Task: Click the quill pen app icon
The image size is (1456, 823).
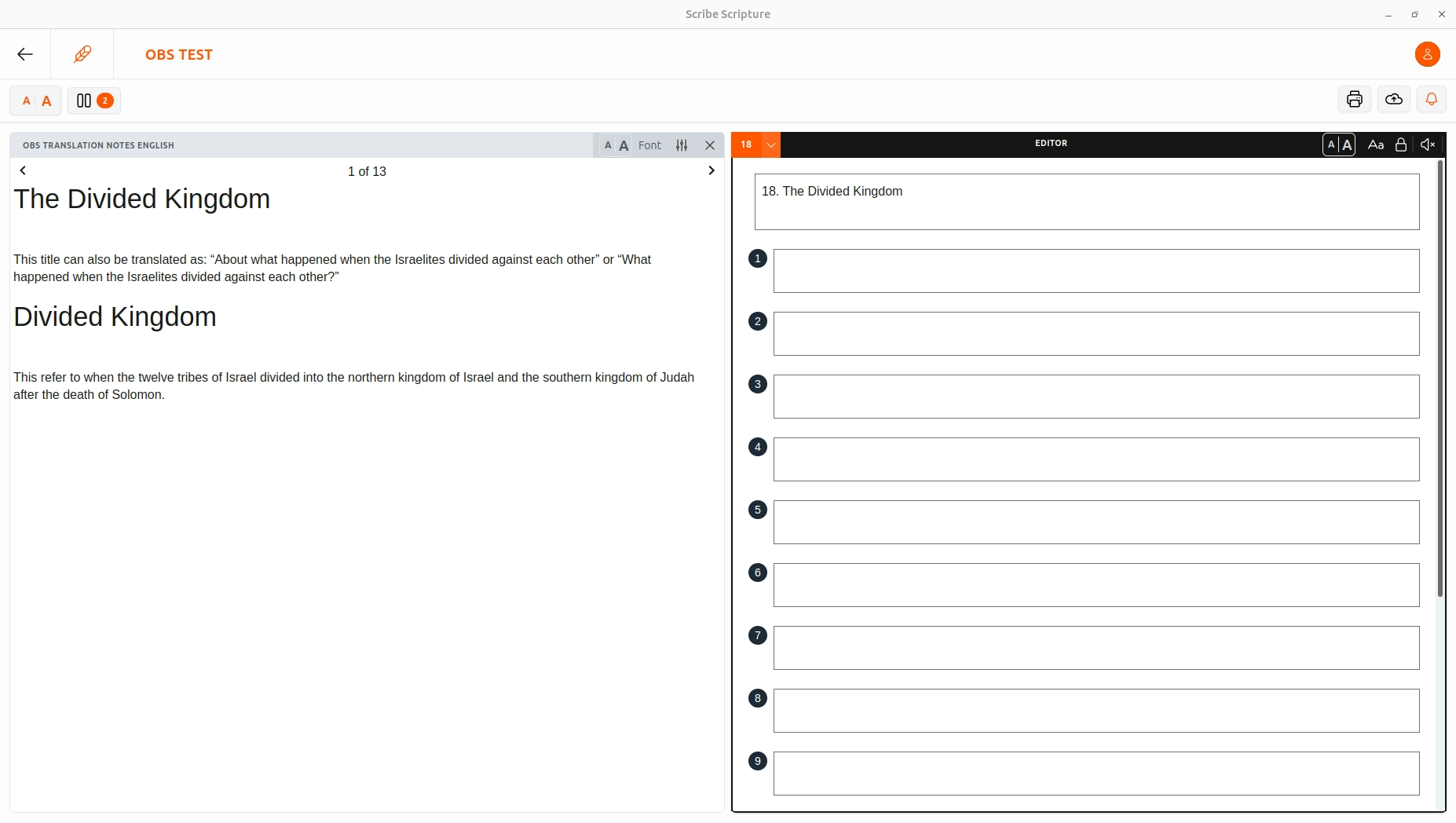Action: (x=82, y=53)
